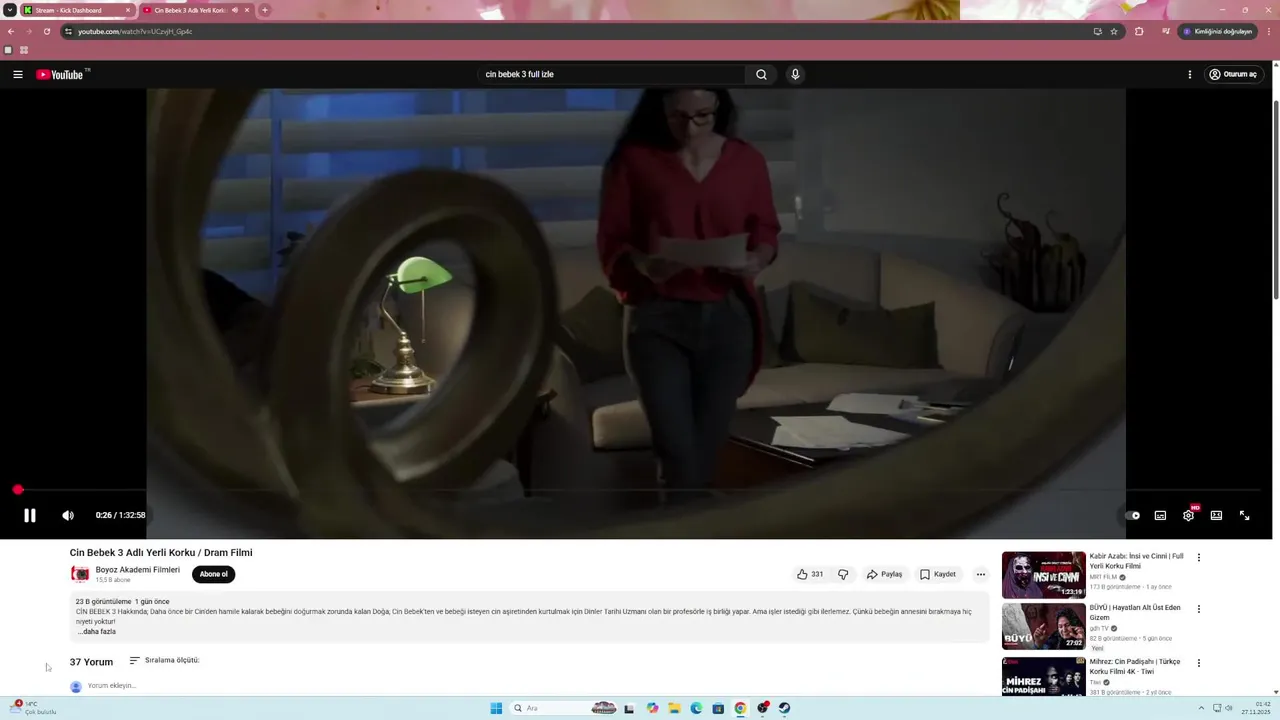This screenshot has height=720, width=1280.
Task: Click the apps grid icon in bookmarks bar
Action: click(x=24, y=50)
